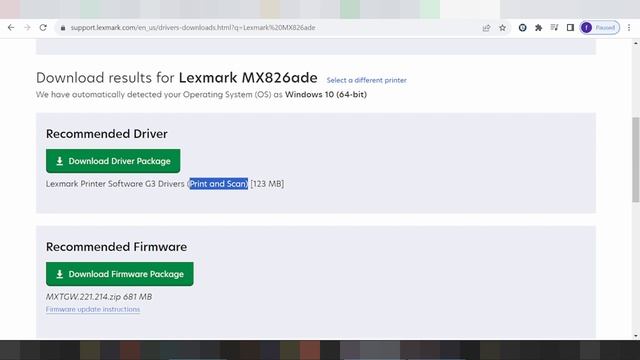Toggle the browser side panel
The width and height of the screenshot is (640, 360).
(570, 28)
